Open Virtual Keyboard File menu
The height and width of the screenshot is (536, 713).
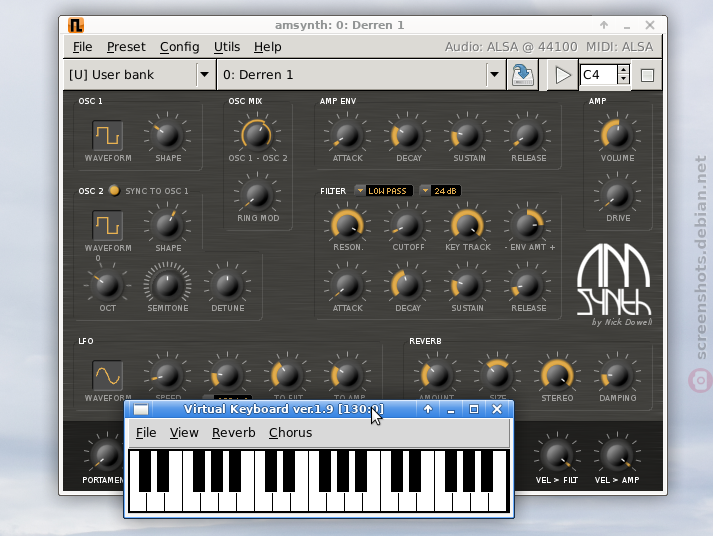point(146,432)
